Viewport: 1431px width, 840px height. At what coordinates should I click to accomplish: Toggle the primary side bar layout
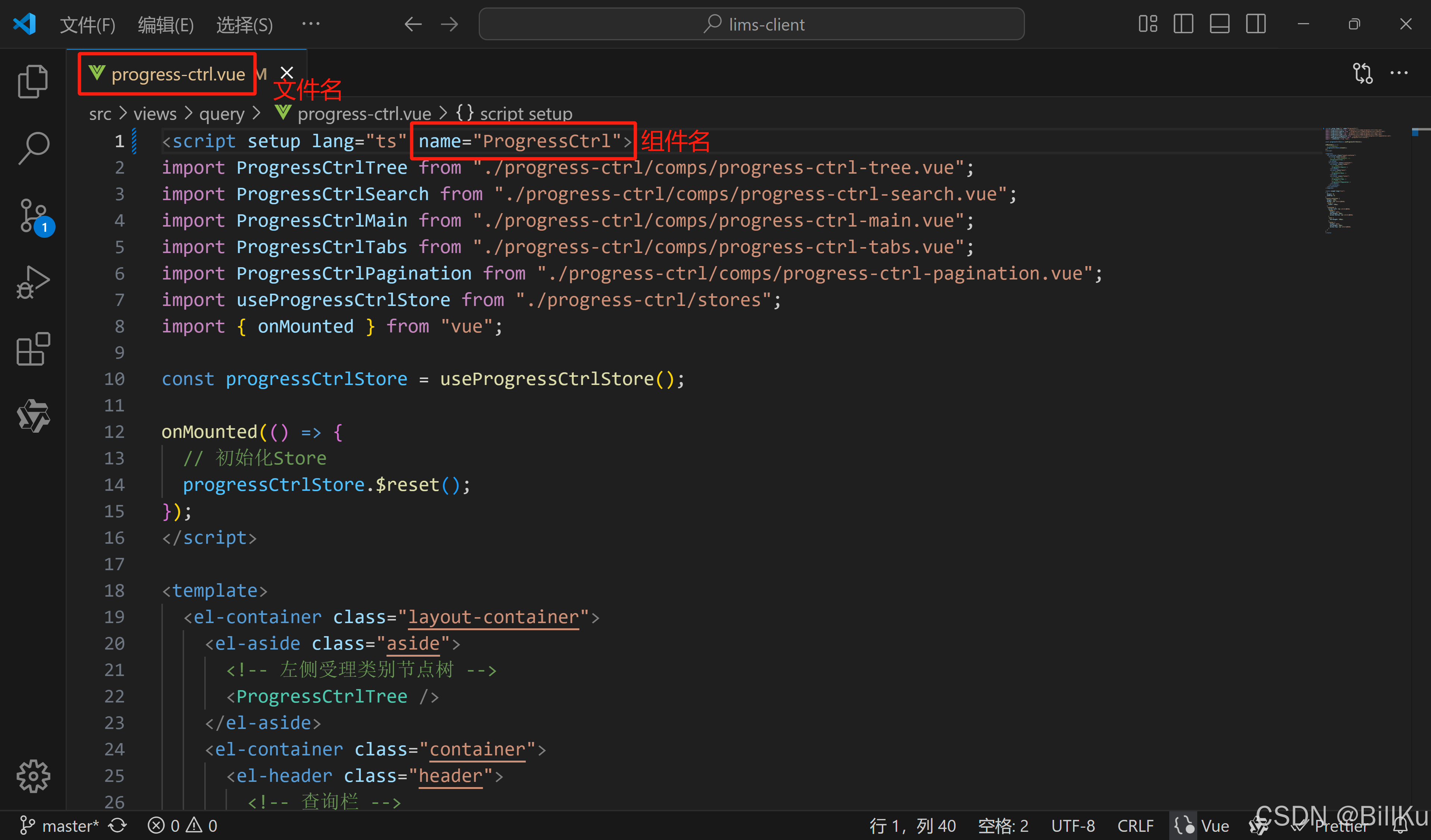point(1183,24)
